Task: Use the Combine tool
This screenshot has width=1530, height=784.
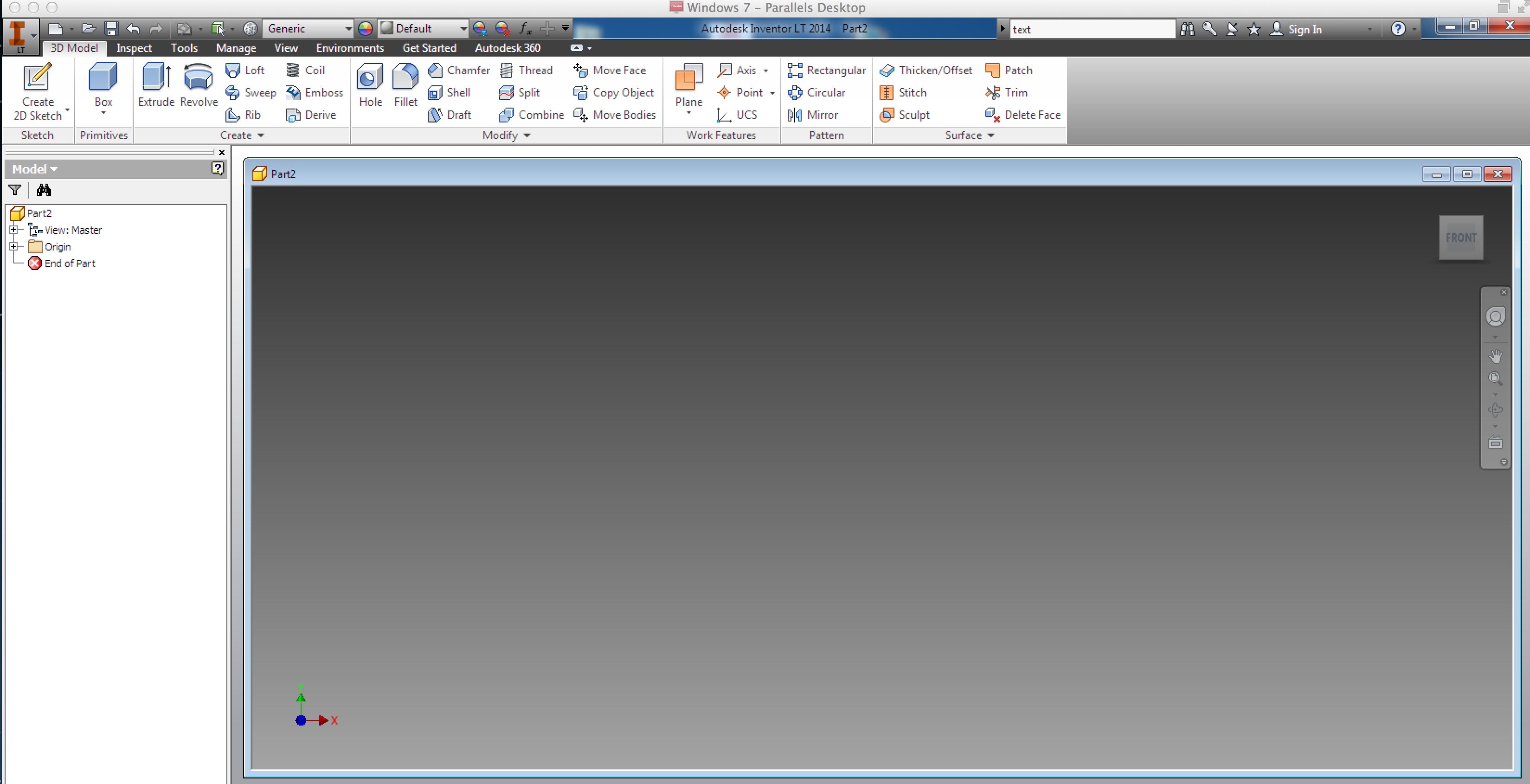Action: (532, 115)
